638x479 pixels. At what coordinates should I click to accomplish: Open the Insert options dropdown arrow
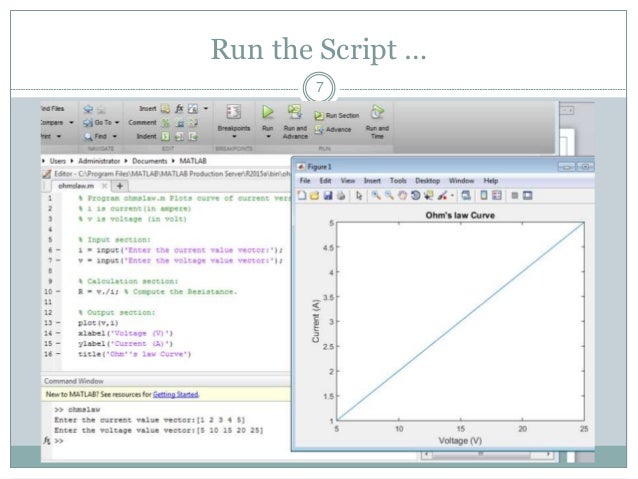point(205,109)
